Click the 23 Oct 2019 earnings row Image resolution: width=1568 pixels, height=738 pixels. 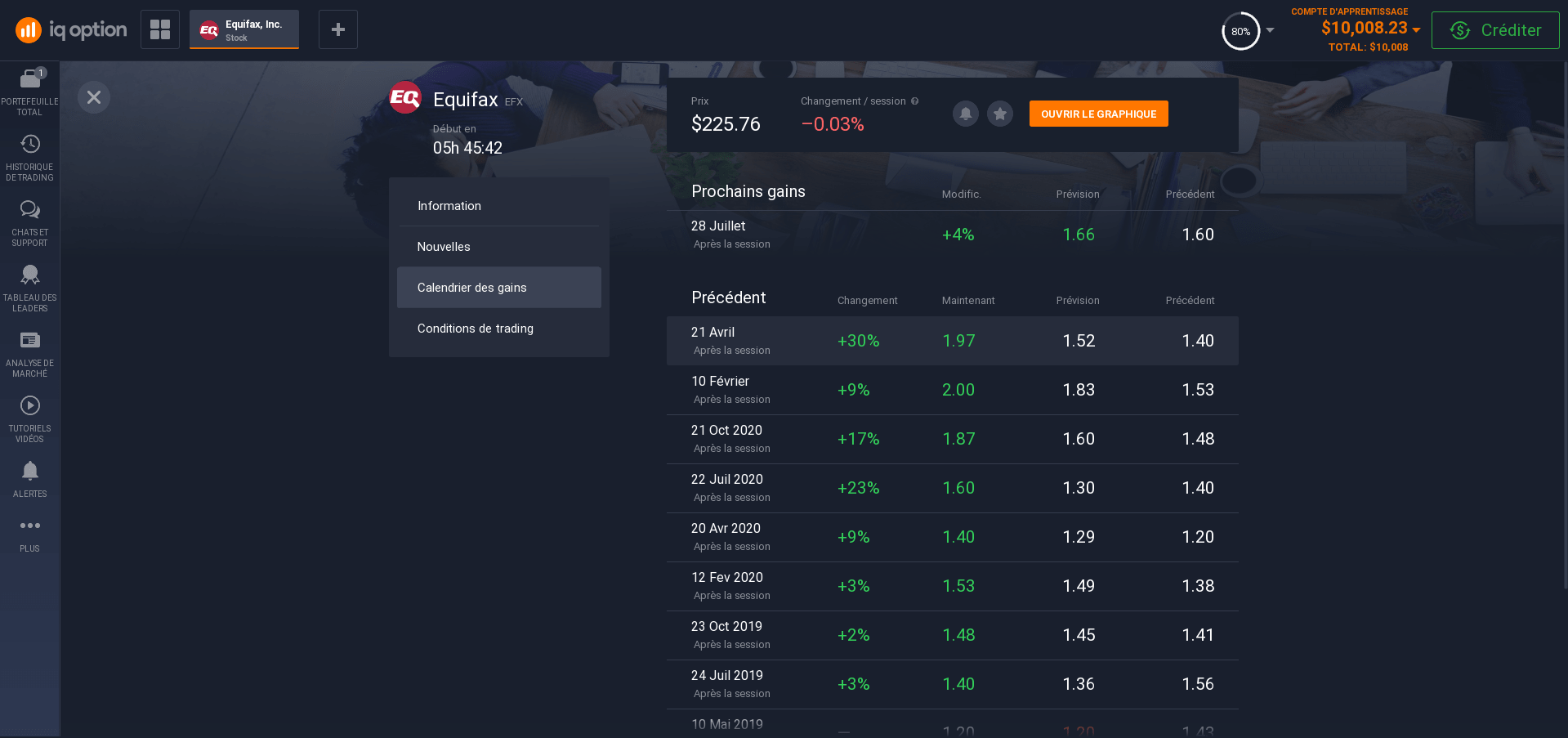tap(953, 635)
